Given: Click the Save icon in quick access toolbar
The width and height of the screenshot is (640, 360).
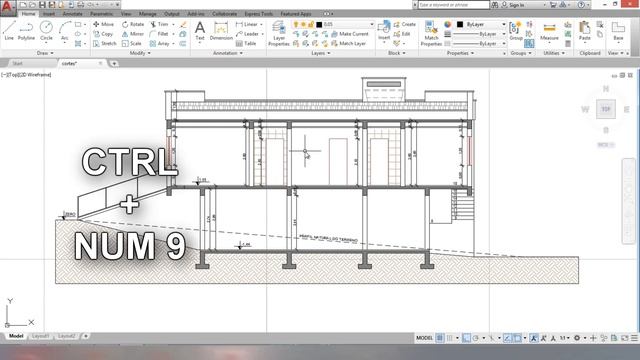Looking at the screenshot, I should (x=42, y=5).
